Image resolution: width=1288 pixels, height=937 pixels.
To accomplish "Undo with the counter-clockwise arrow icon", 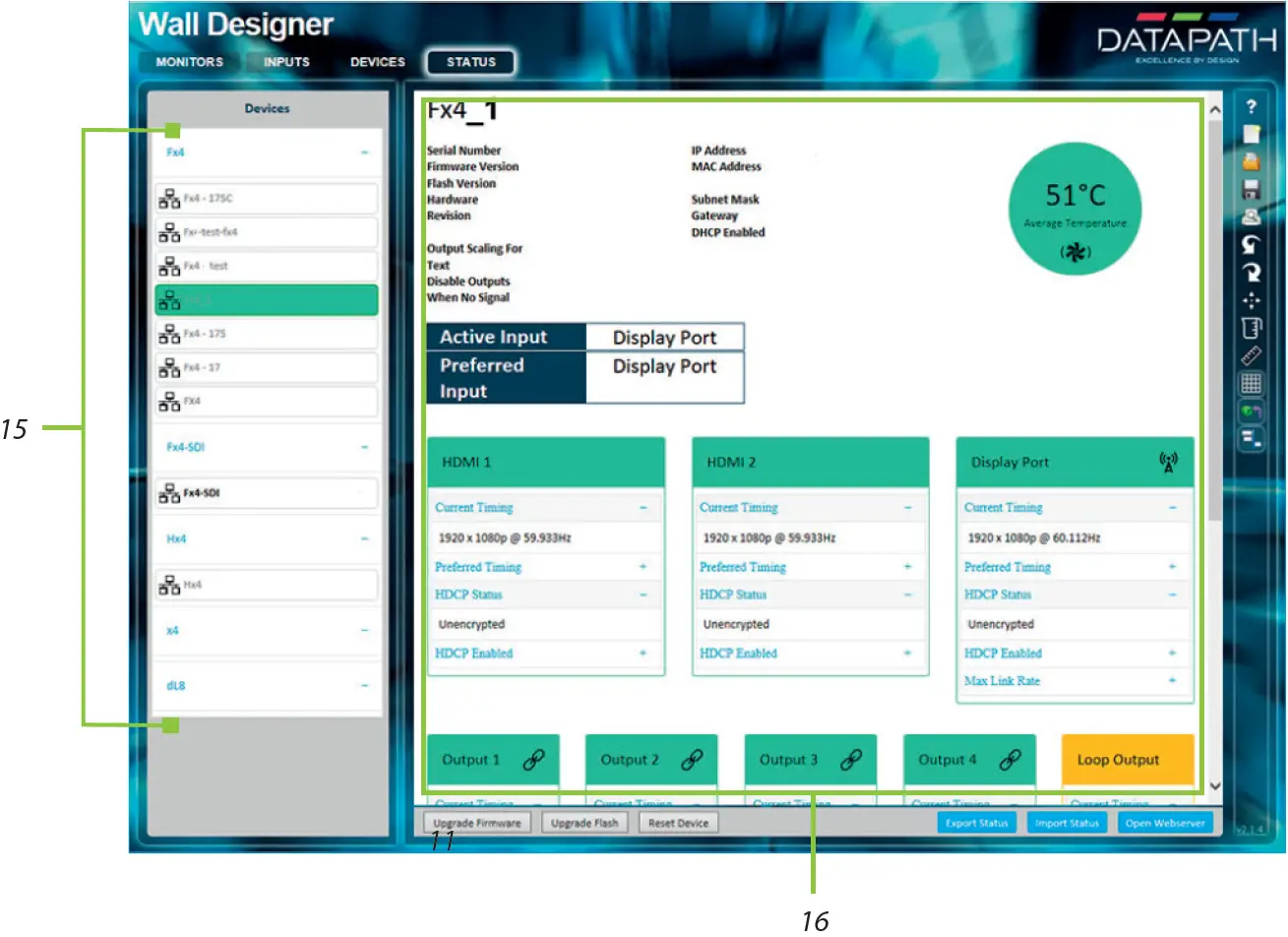I will [1251, 244].
